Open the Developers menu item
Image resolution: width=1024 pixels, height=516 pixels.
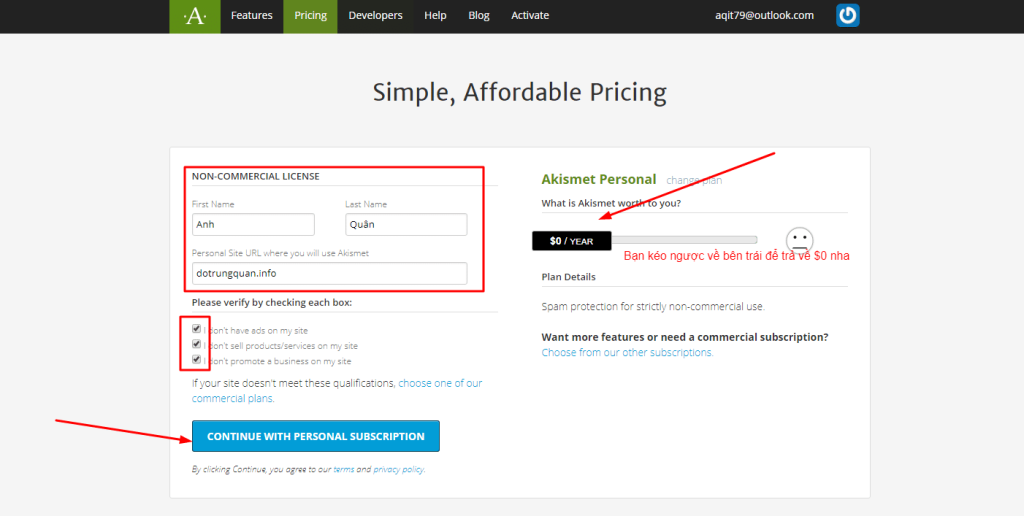click(x=375, y=16)
